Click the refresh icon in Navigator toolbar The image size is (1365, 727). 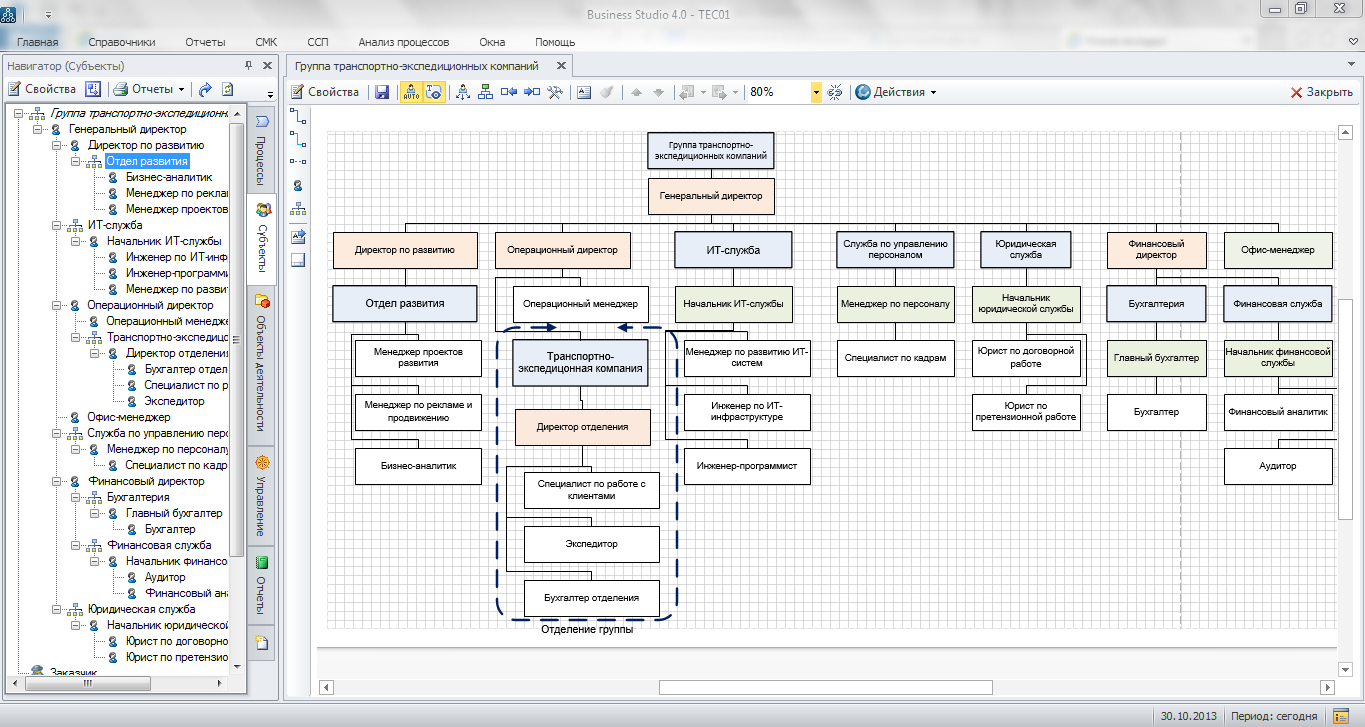227,89
